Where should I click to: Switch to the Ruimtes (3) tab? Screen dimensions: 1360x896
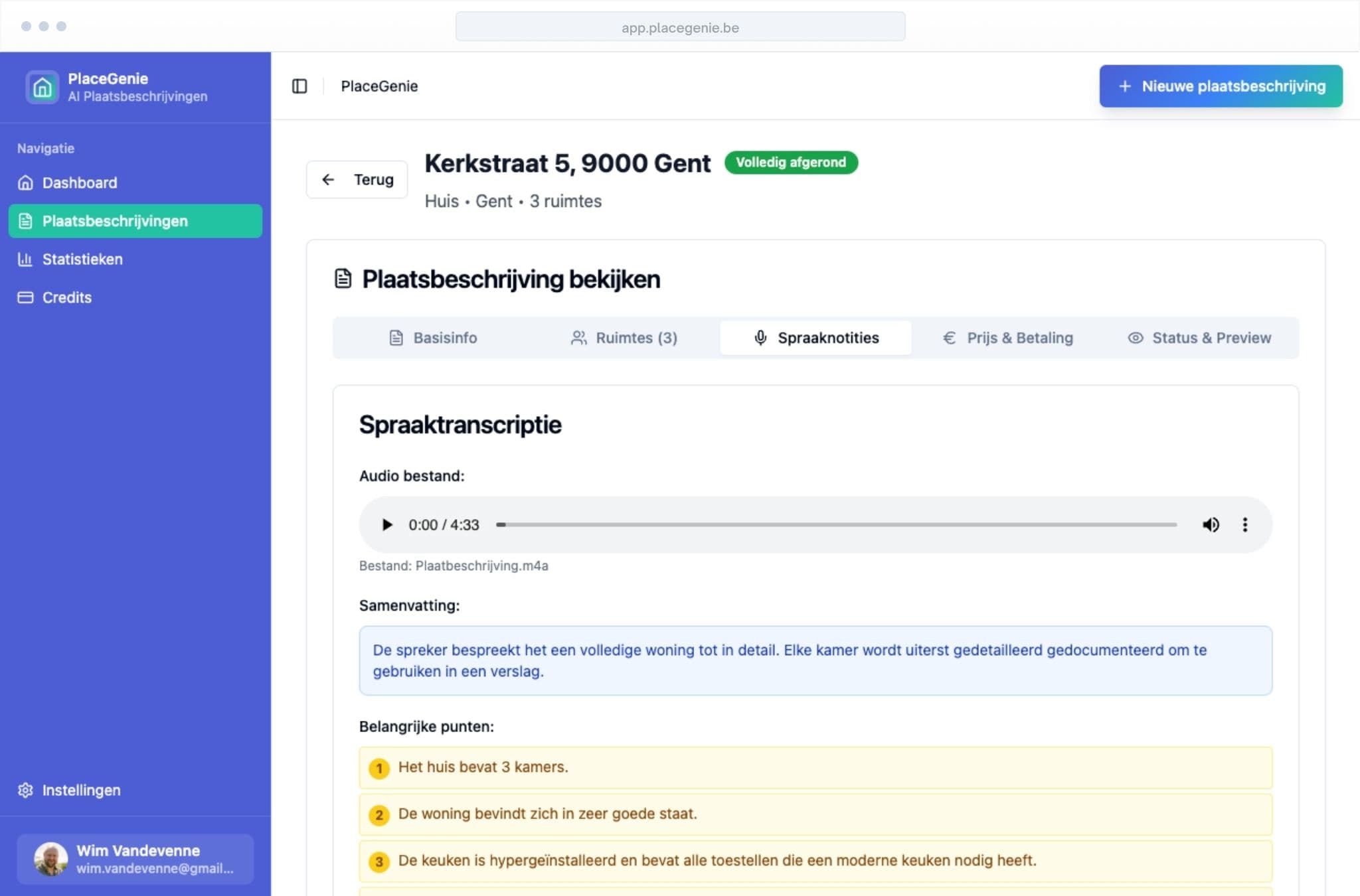[x=624, y=338]
